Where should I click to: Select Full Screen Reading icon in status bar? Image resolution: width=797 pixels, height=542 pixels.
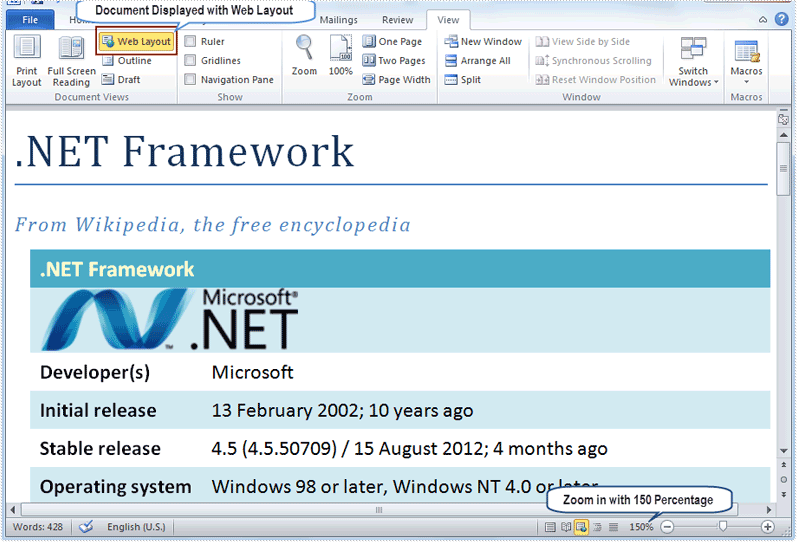[566, 527]
